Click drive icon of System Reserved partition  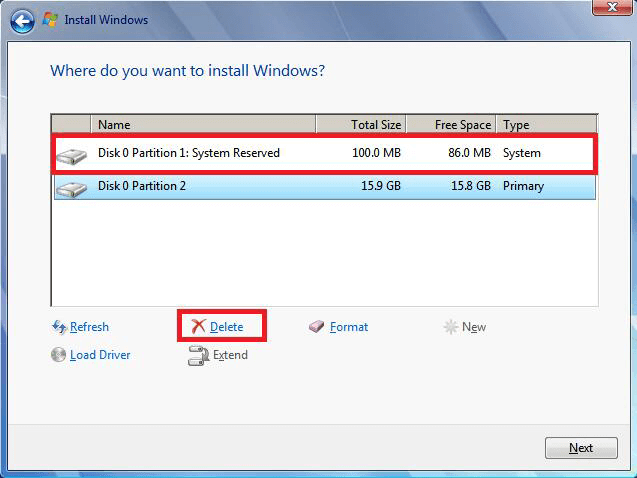[72, 156]
